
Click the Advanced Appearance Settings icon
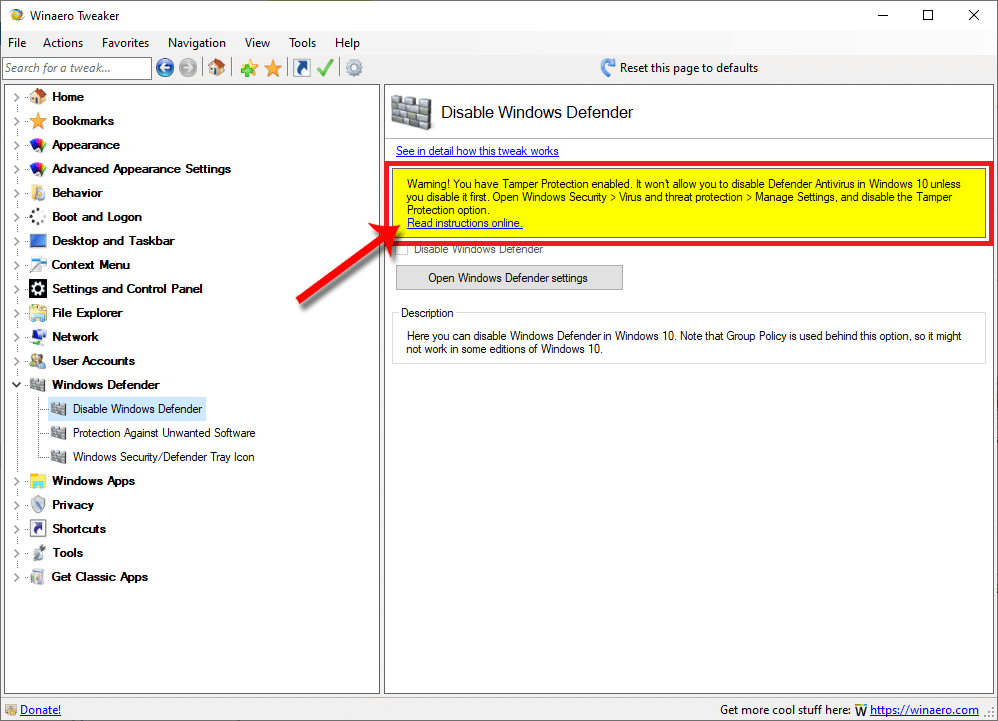pos(38,169)
